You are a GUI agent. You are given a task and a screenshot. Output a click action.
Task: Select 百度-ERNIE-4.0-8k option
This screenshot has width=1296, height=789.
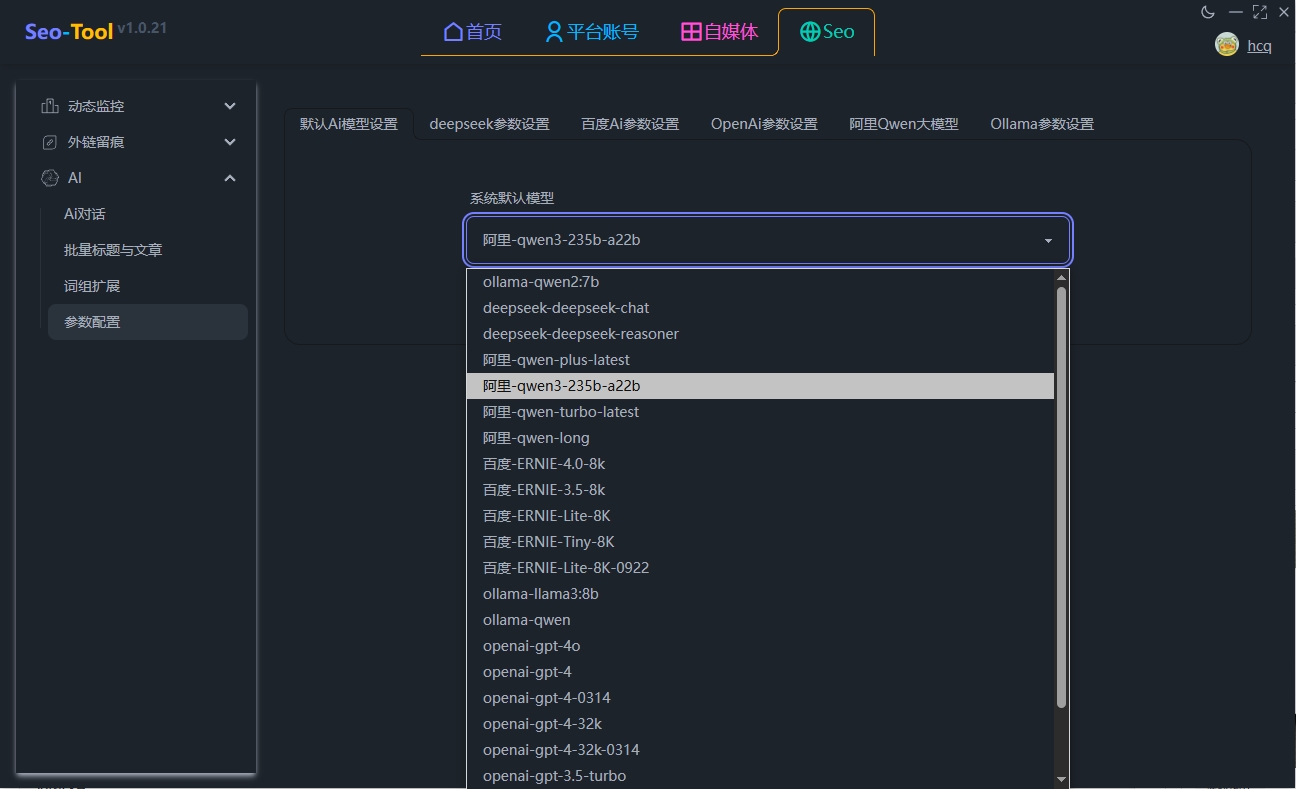coord(760,464)
